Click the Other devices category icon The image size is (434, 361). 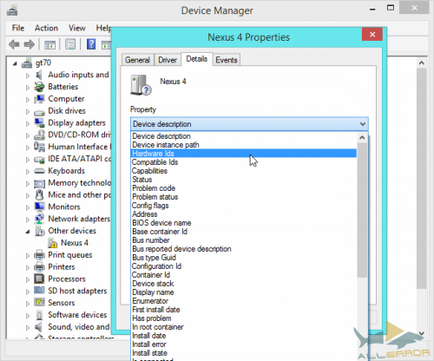(39, 231)
